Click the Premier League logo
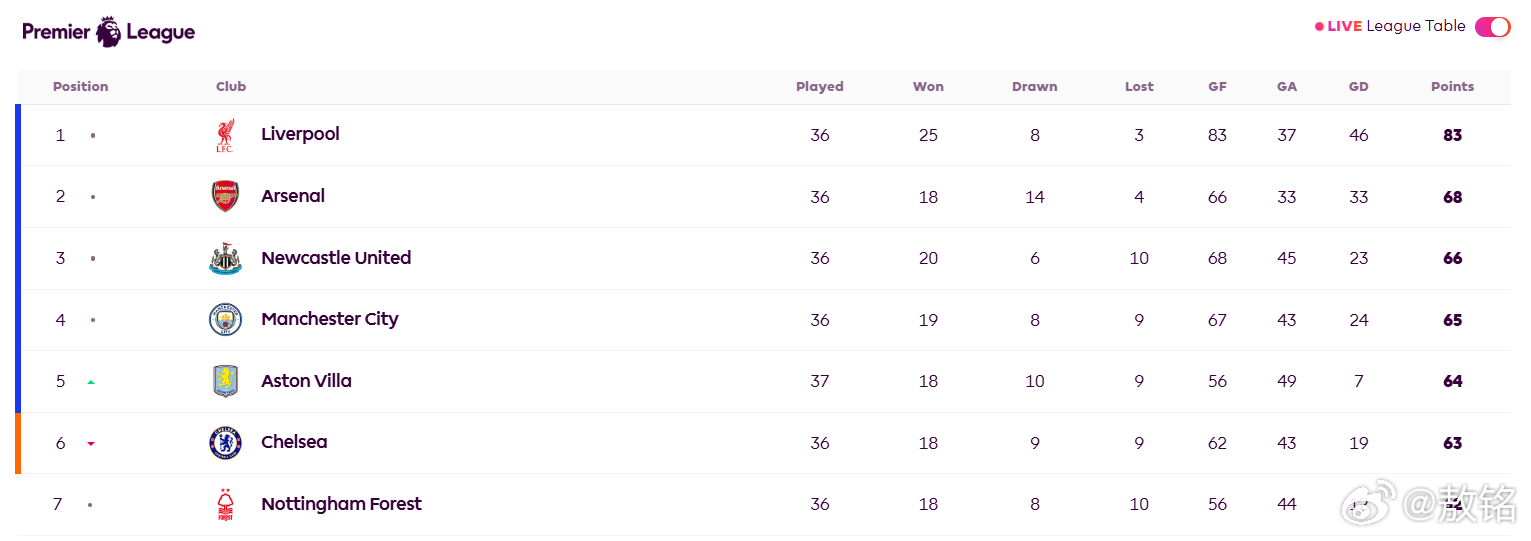Image resolution: width=1531 pixels, height=541 pixels. pyautogui.click(x=109, y=31)
